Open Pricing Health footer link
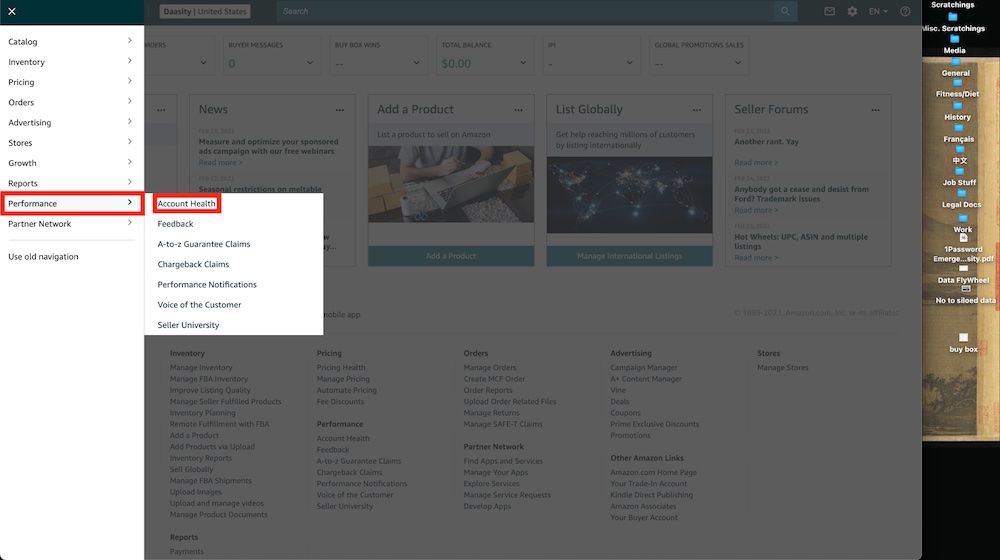1000x560 pixels. coord(341,367)
